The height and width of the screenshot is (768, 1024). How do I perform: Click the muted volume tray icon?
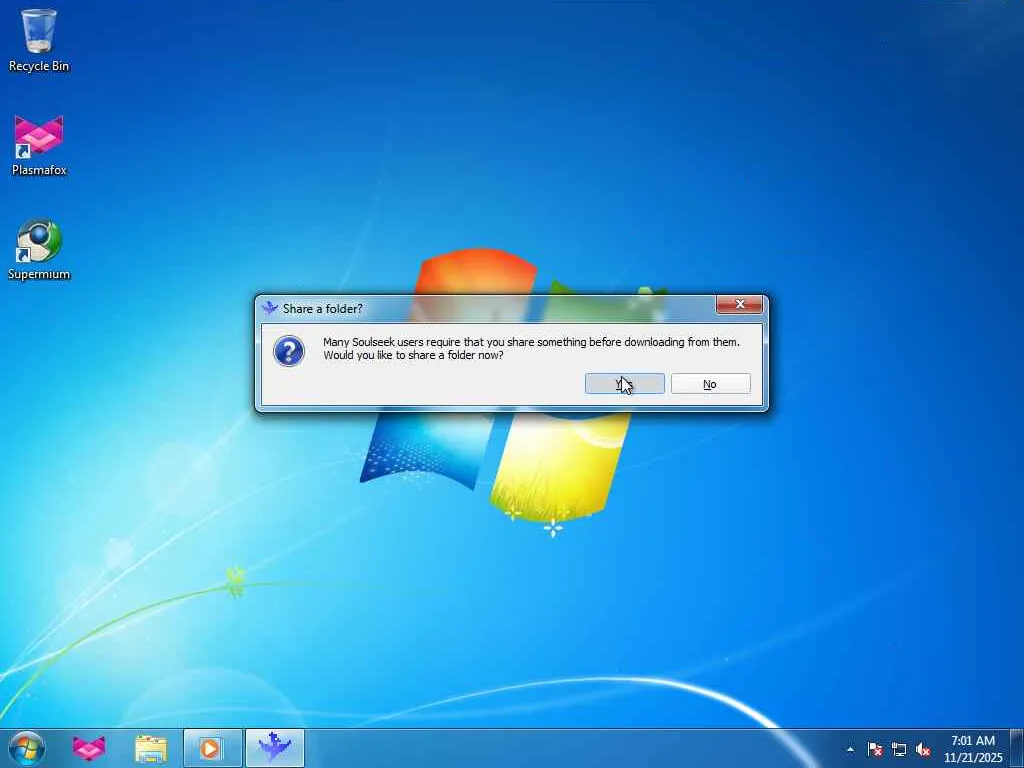coord(923,750)
